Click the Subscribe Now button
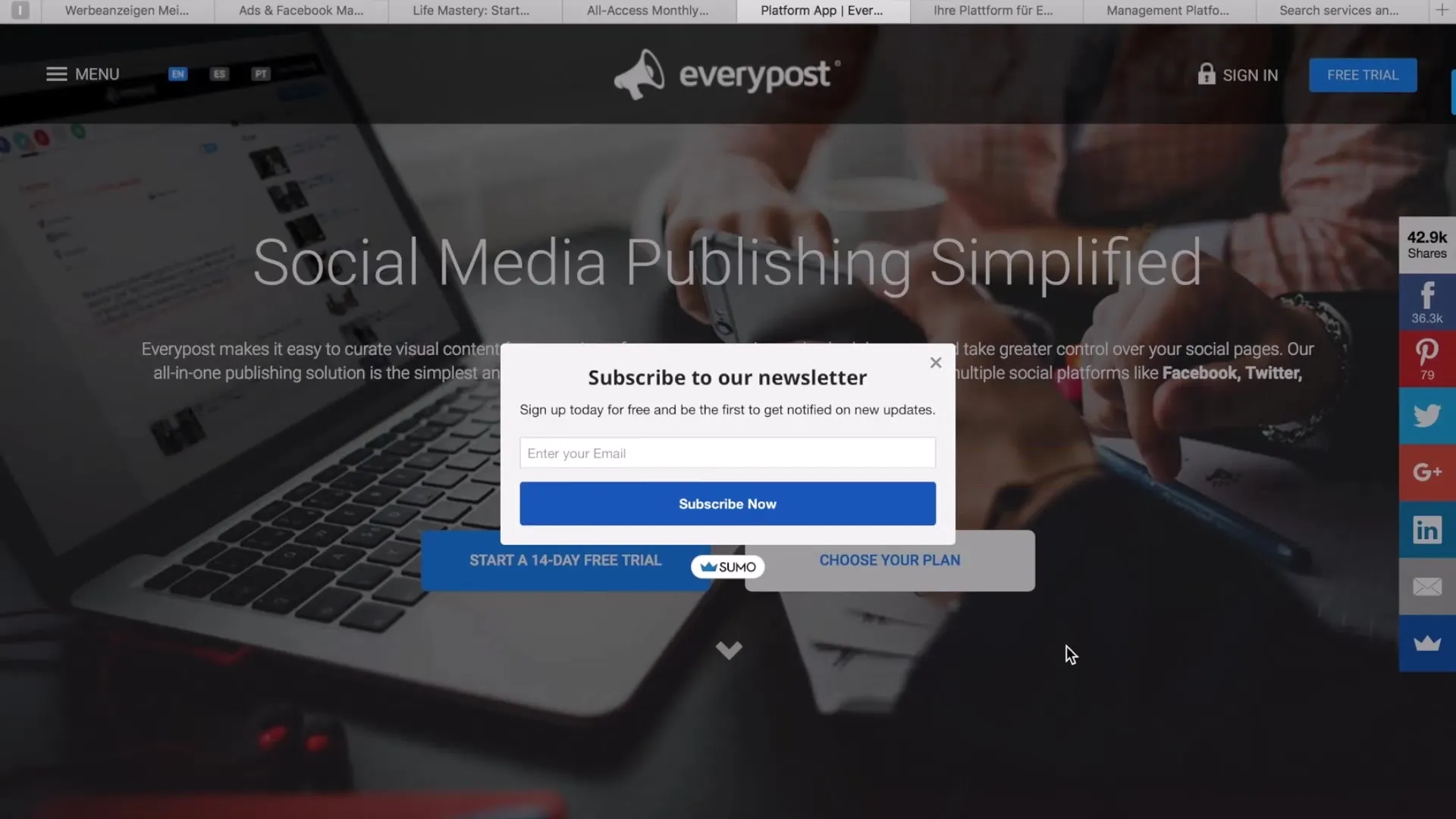 (728, 503)
